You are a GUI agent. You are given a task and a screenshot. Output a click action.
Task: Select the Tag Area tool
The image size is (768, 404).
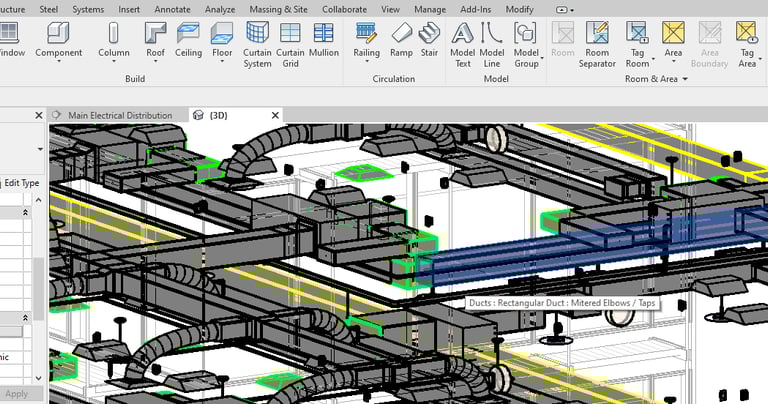click(x=747, y=45)
